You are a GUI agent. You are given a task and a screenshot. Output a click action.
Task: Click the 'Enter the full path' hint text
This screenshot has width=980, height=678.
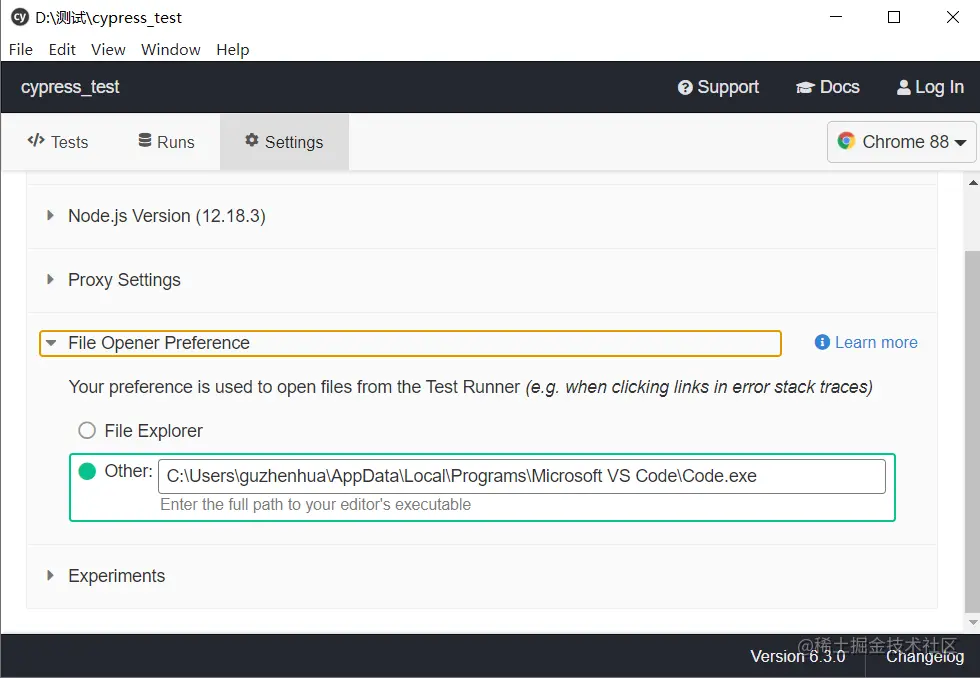[316, 504]
